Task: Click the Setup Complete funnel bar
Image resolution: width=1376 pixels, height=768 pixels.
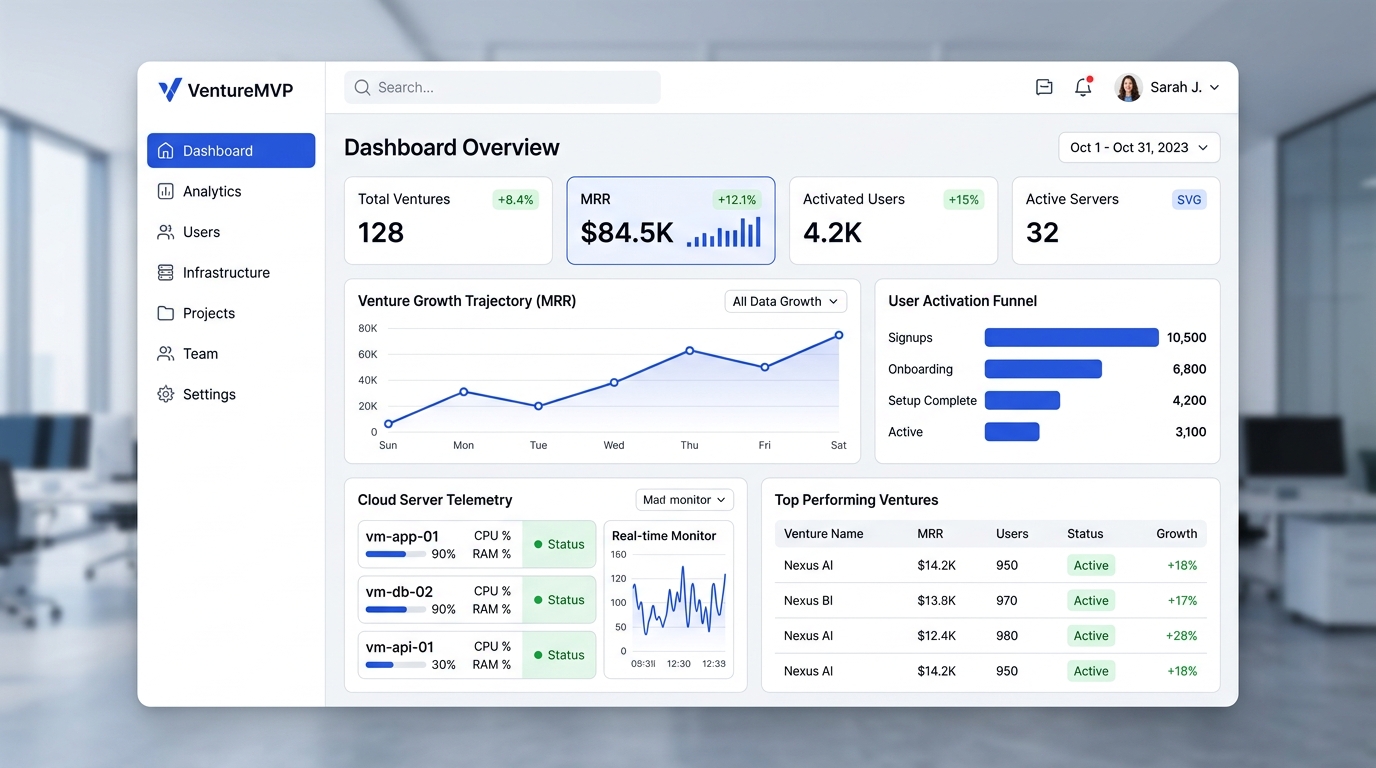Action: tap(1022, 400)
